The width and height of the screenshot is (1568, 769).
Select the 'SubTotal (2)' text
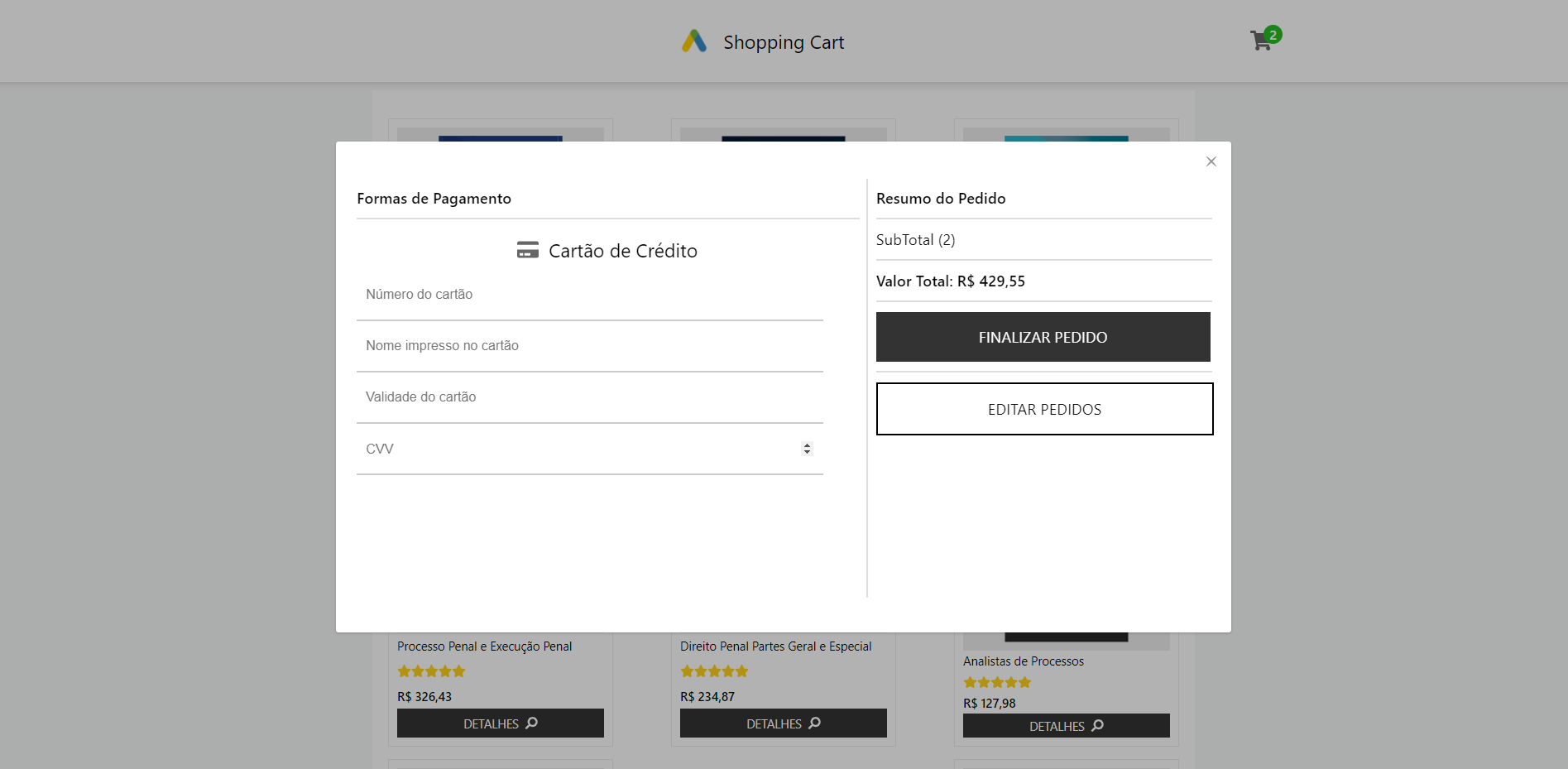[915, 240]
